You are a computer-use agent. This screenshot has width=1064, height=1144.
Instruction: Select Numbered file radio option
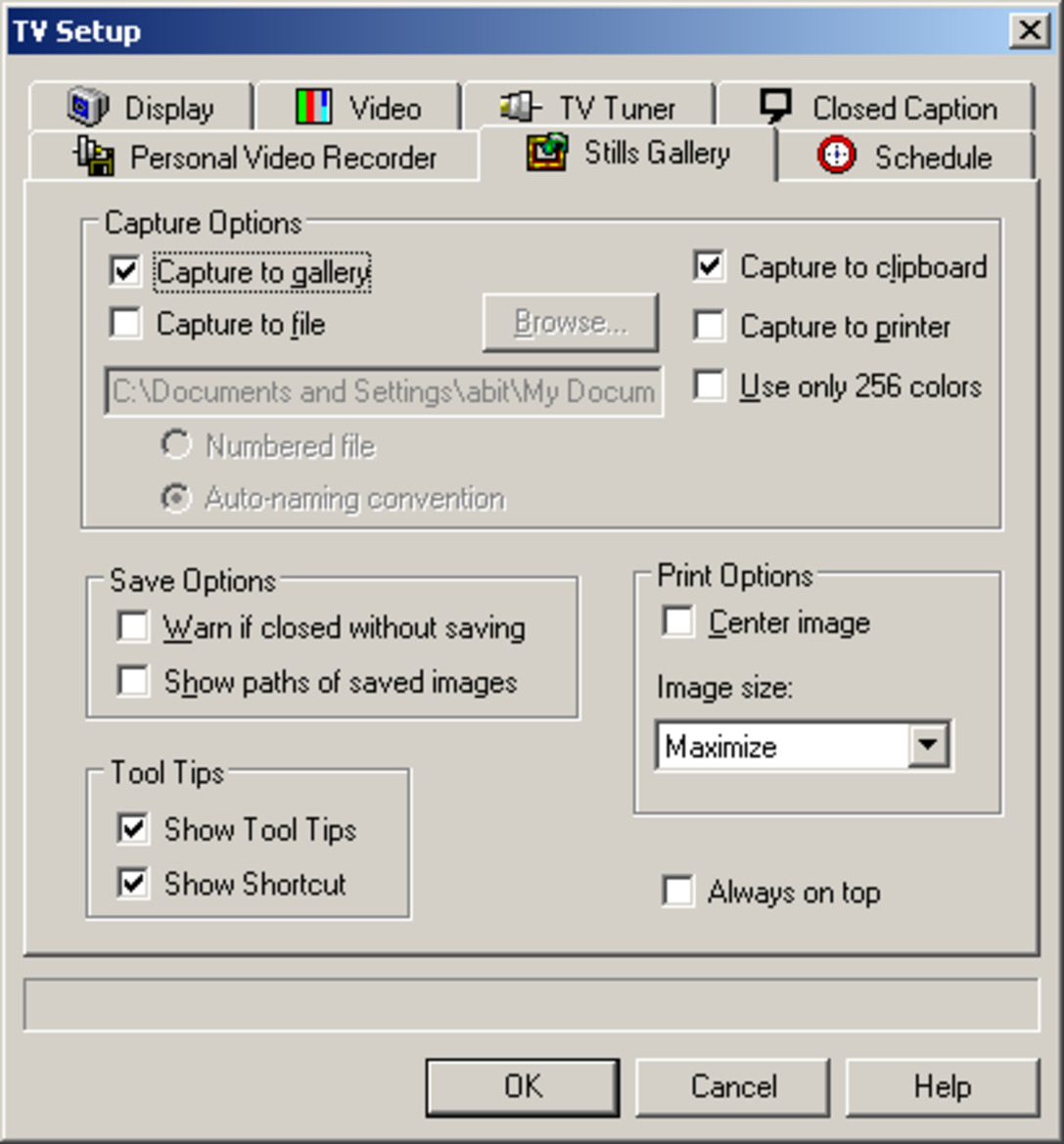(x=176, y=444)
